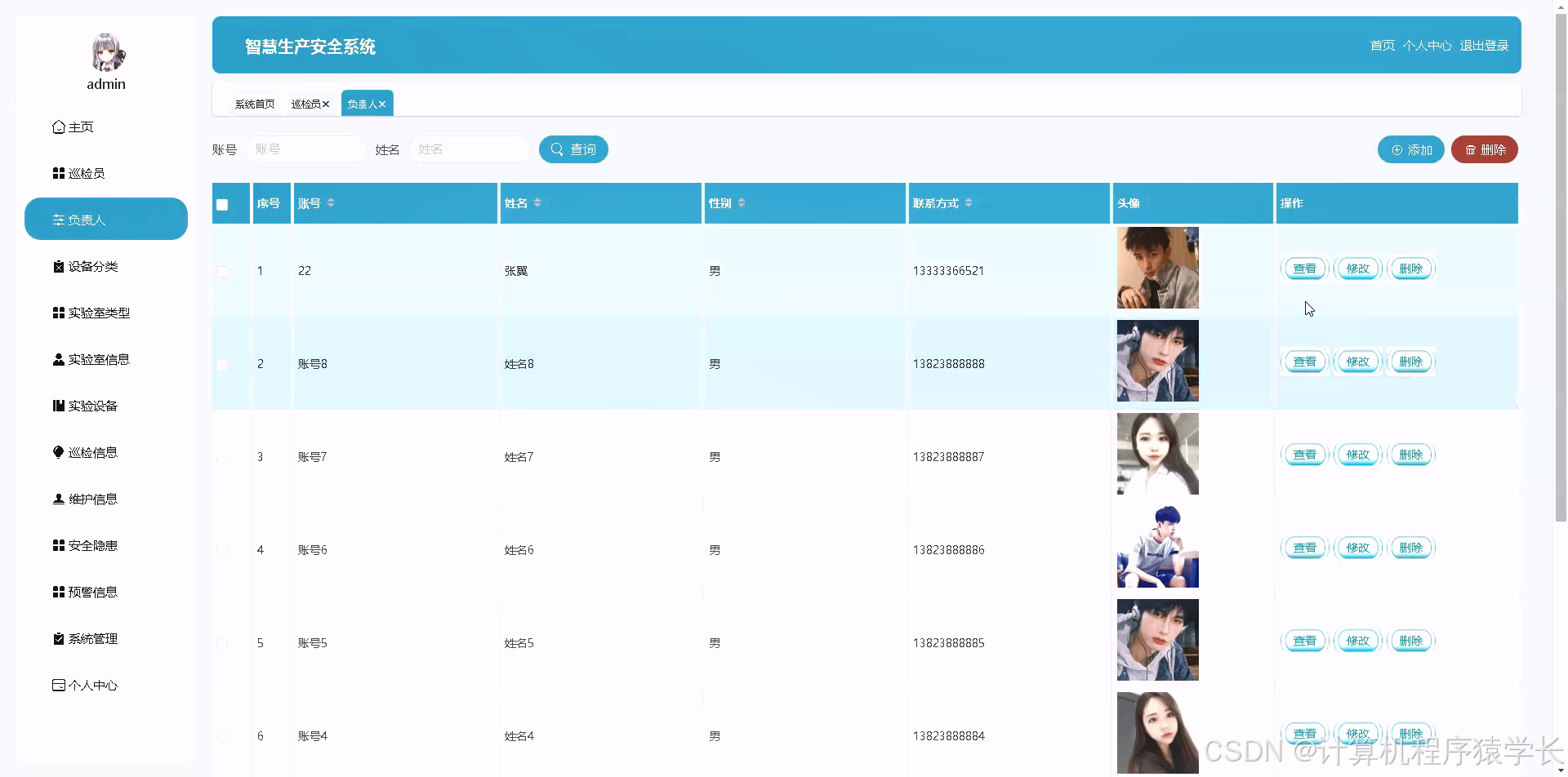Click 修改 button in 账号7 row
This screenshot has height=777, width=1568.
tap(1357, 455)
